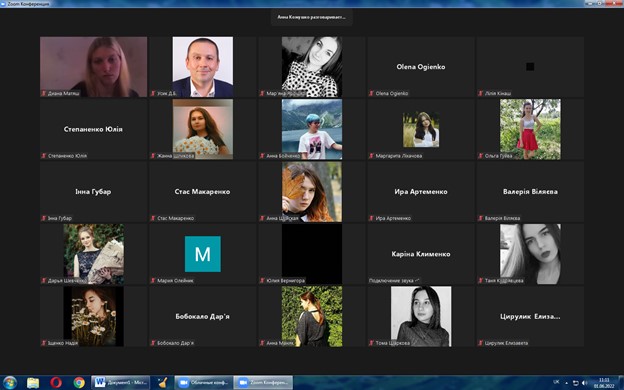Click UK keyboard language indicator
This screenshot has height=390, width=624.
pyautogui.click(x=556, y=382)
